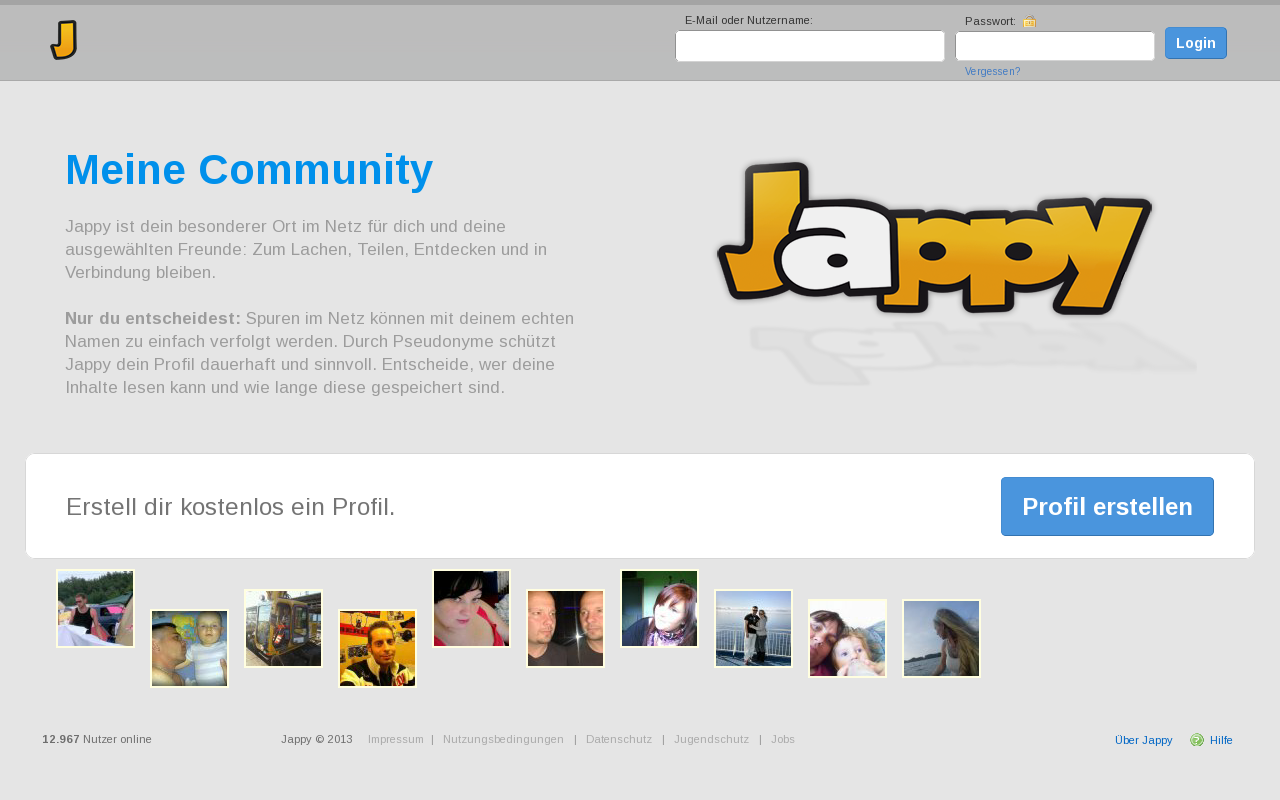Viewport: 1280px width, 800px height.
Task: Click the large Jappy logo graphic
Action: [935, 237]
